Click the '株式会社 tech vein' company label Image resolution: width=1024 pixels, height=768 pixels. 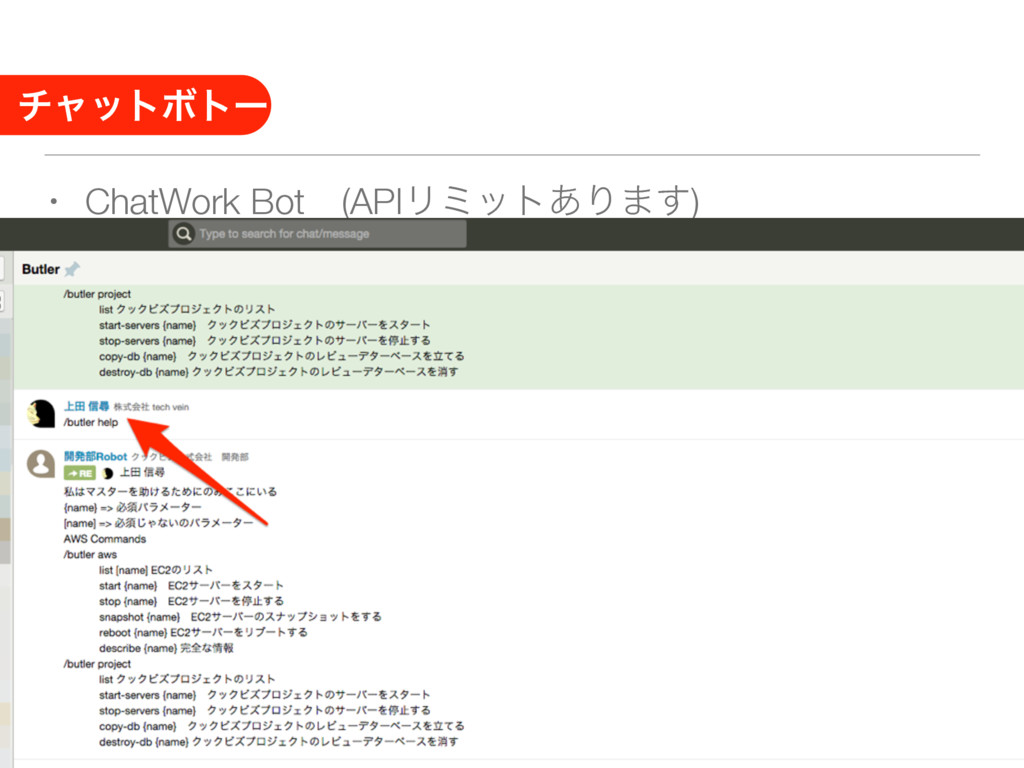pos(152,407)
